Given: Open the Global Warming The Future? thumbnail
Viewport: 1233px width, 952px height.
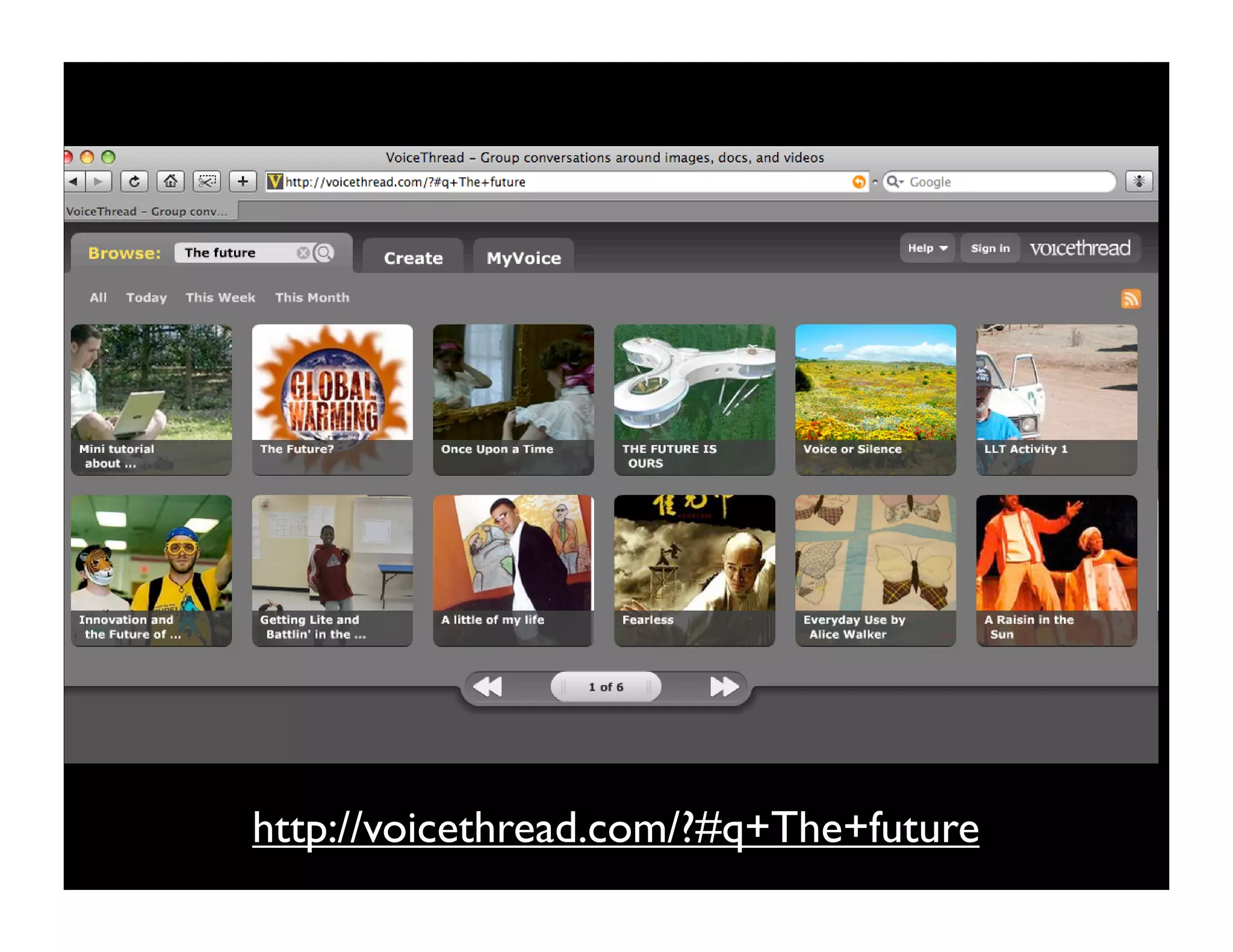Looking at the screenshot, I should (x=332, y=399).
